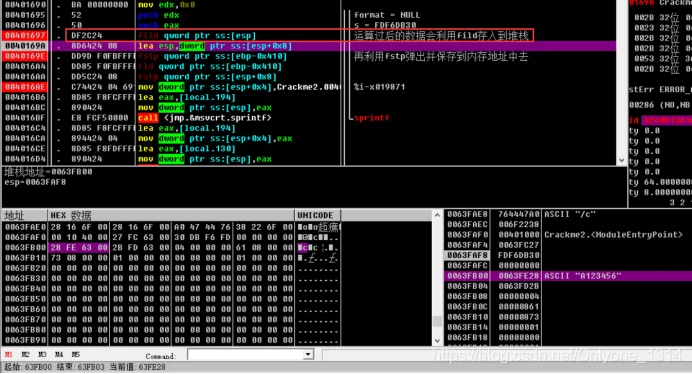Select the M5 memory dump tab
Image resolution: width=692 pixels, height=374 pixels.
[76, 355]
